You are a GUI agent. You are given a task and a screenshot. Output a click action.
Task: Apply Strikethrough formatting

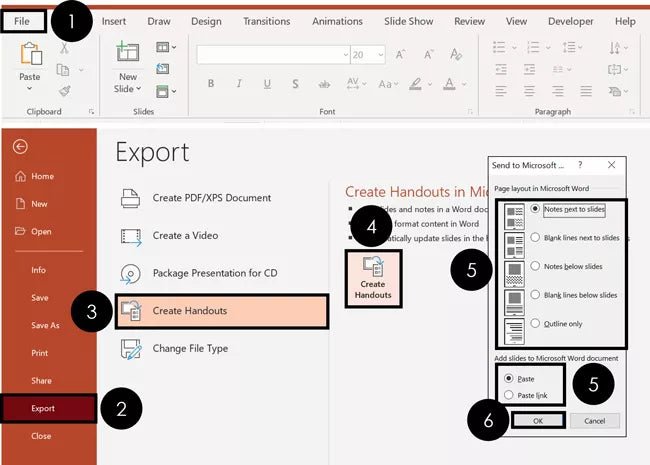324,85
